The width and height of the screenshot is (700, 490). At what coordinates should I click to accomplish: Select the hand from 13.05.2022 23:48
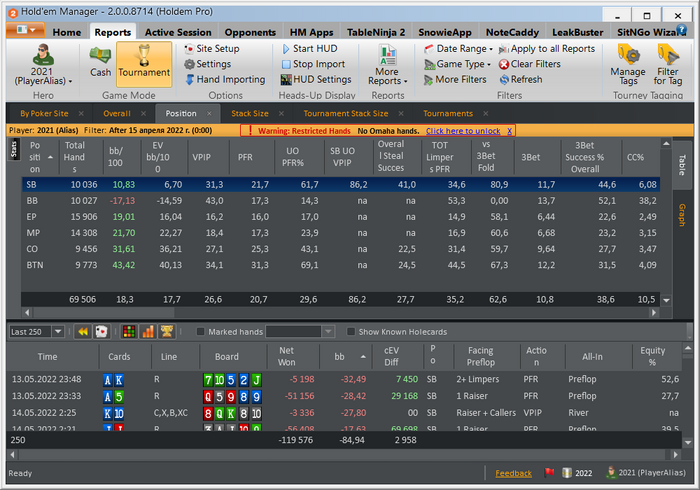[344, 379]
